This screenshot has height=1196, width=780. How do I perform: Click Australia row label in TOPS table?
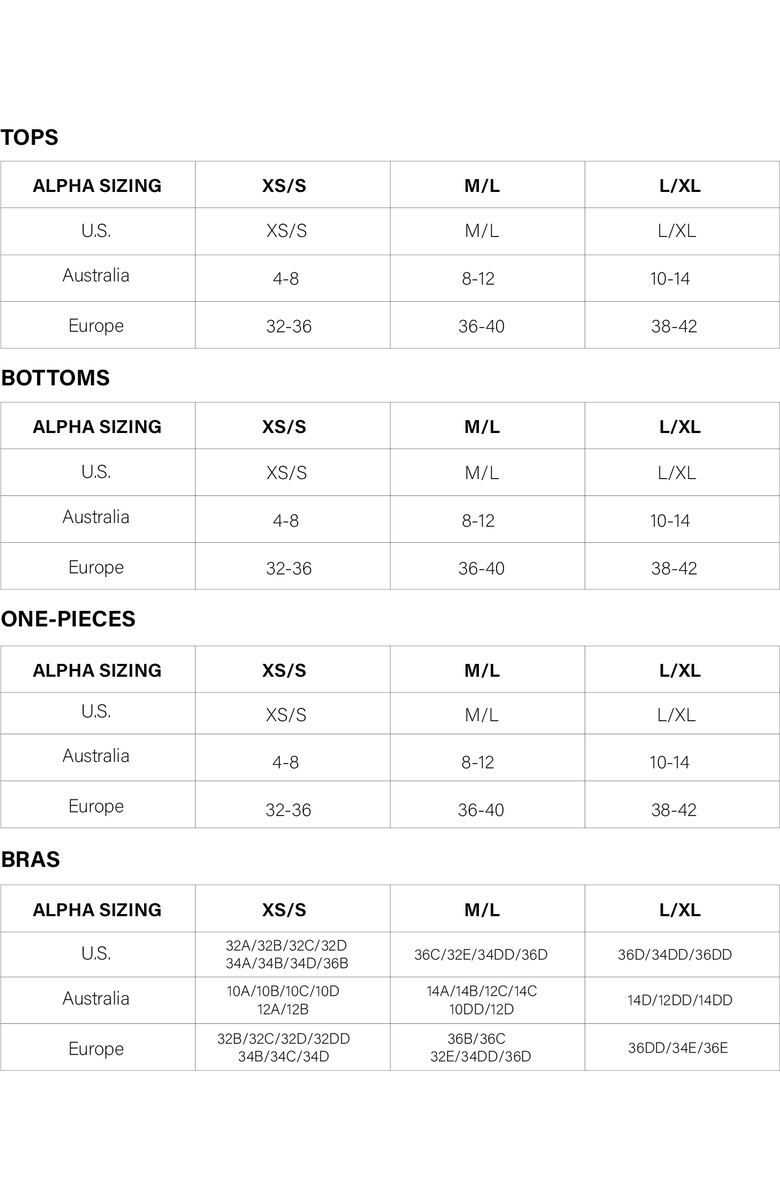click(96, 276)
